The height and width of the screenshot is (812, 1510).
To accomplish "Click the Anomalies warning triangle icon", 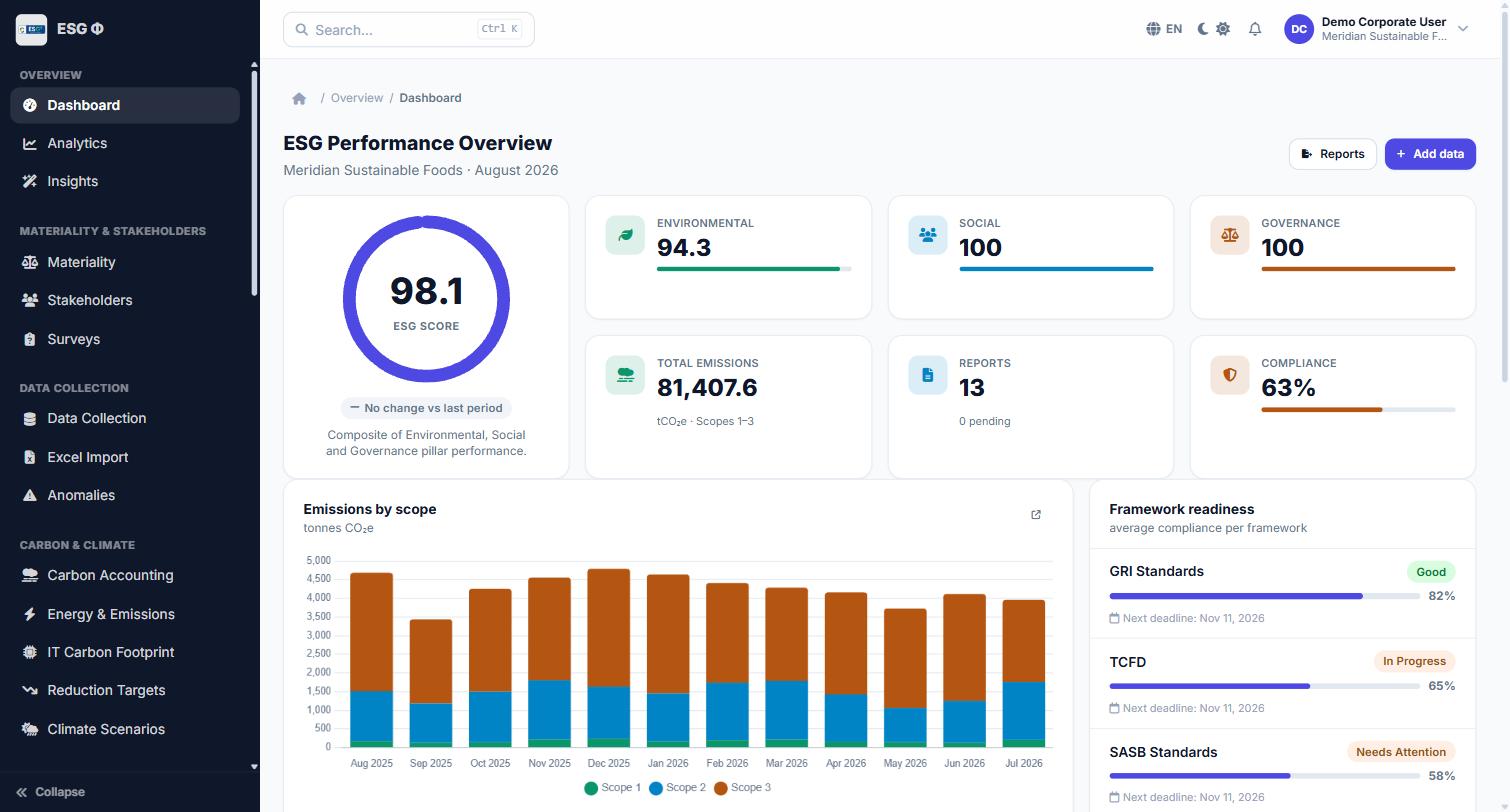I will (29, 495).
